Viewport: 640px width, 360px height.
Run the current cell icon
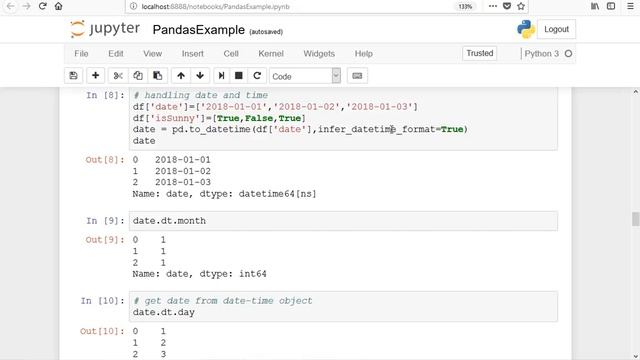(221, 76)
